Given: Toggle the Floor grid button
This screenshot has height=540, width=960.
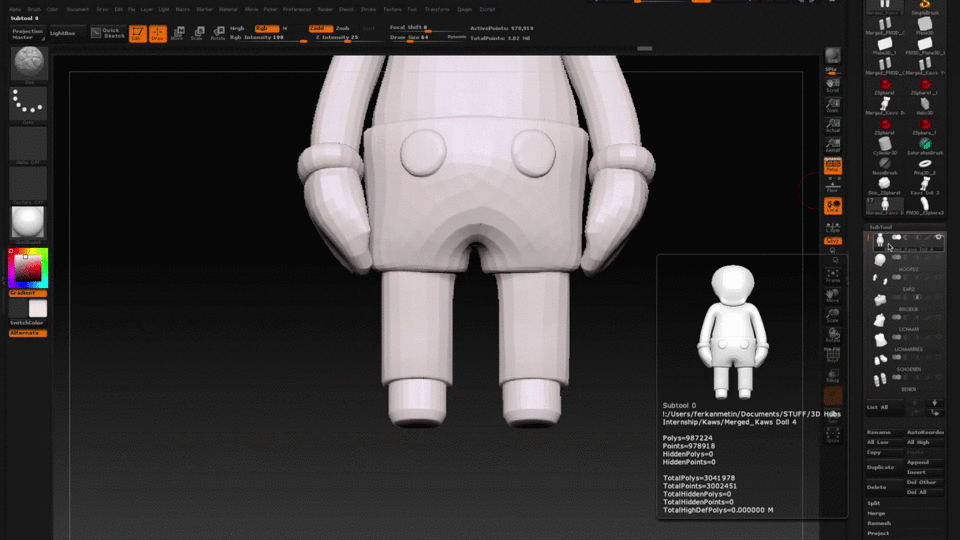Looking at the screenshot, I should 833,186.
